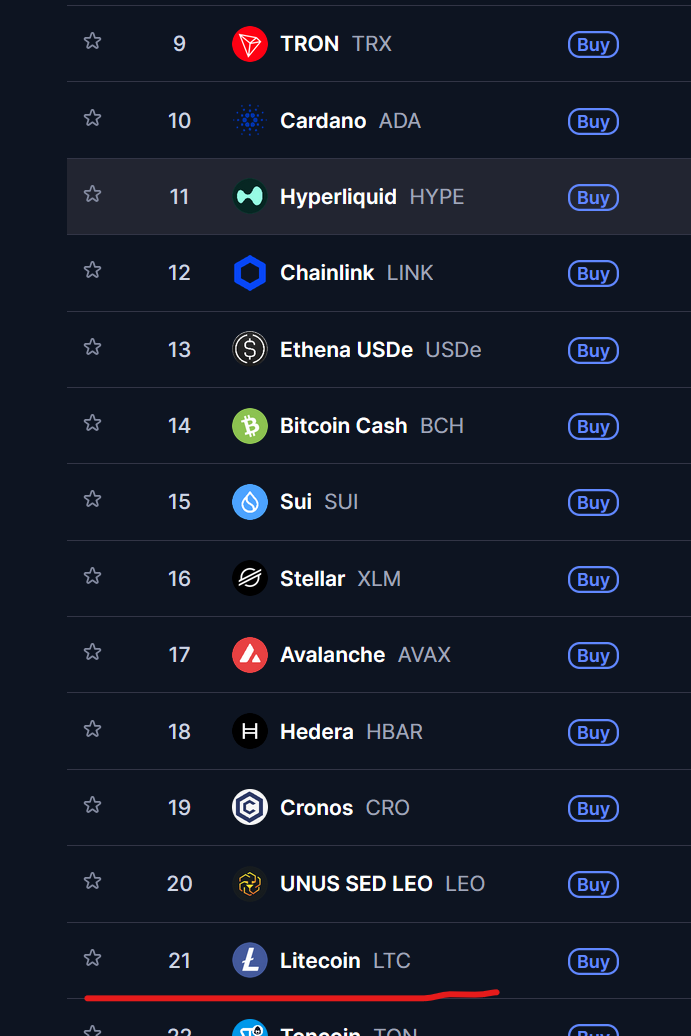Buy Cardano ADA

tap(593, 122)
